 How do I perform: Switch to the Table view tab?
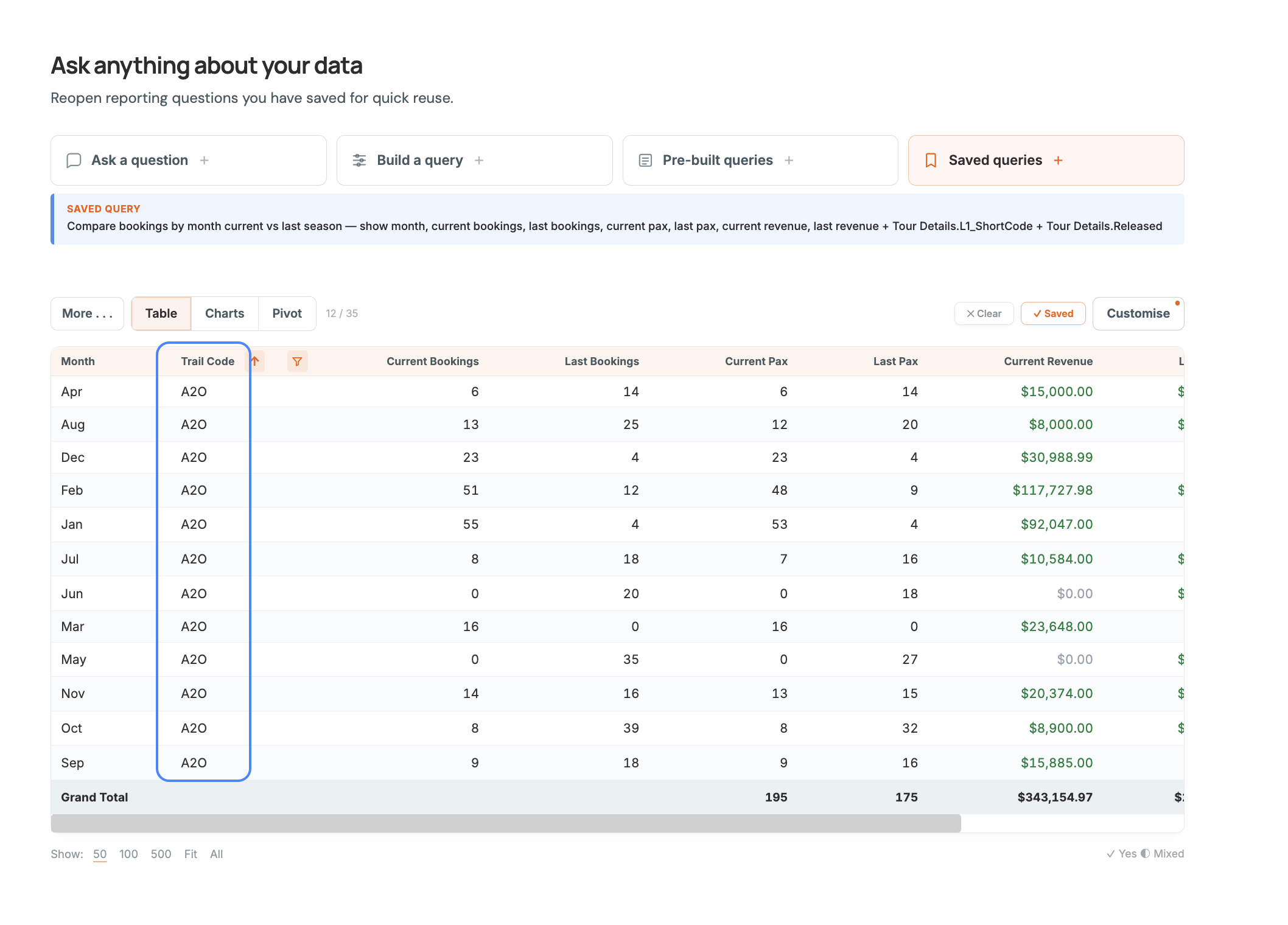click(x=161, y=313)
